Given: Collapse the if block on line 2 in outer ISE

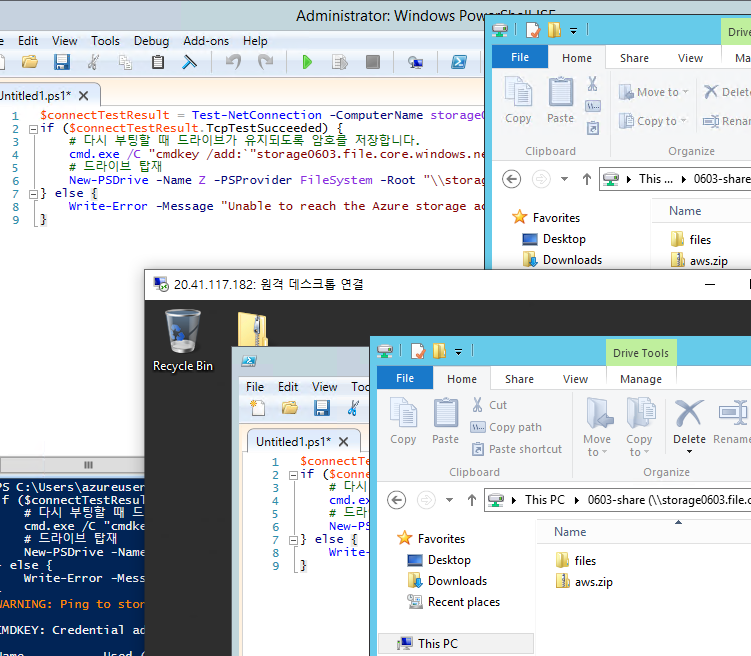Looking at the screenshot, I should click(x=33, y=129).
